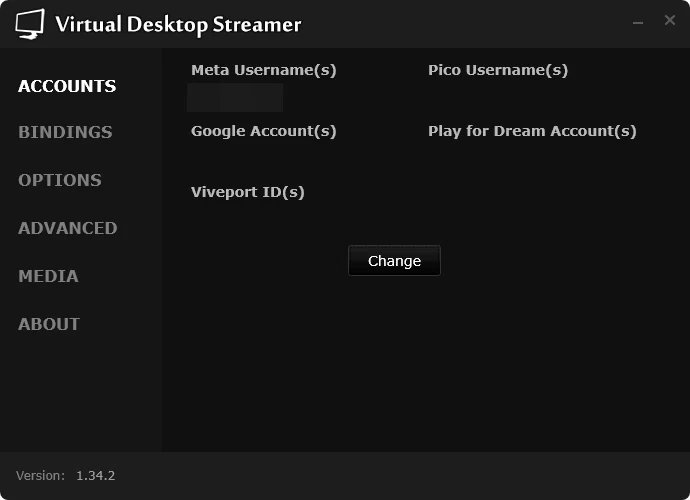Minimize the Virtual Desktop Streamer window
The width and height of the screenshot is (690, 500).
tap(638, 22)
